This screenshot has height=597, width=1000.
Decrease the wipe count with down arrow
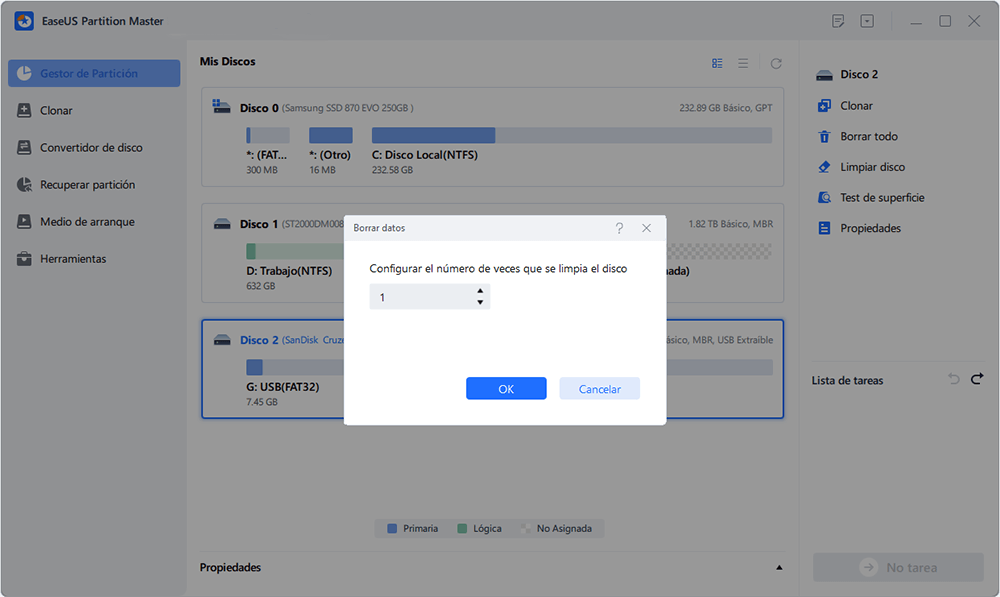pos(480,302)
